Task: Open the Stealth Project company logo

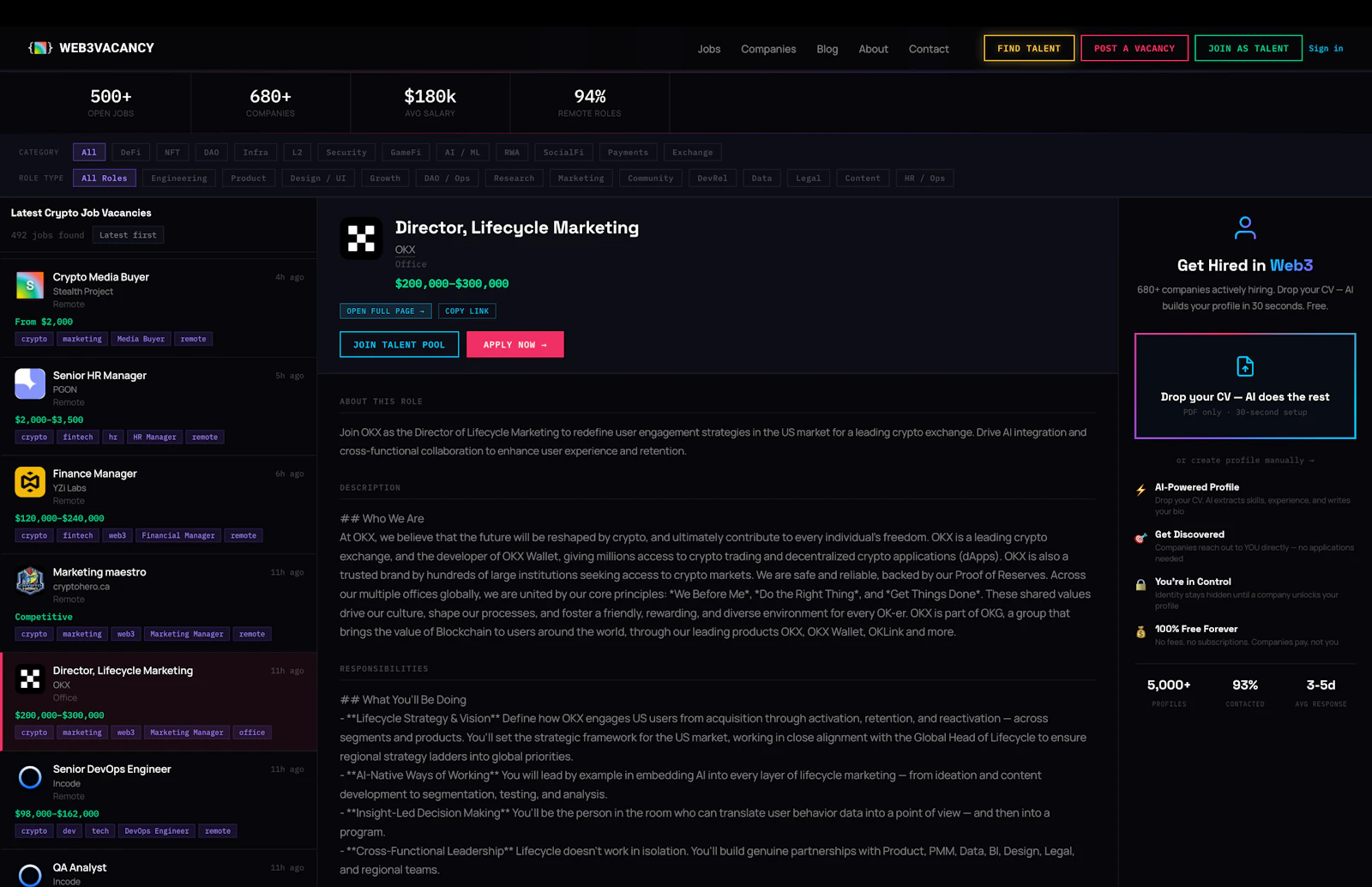Action: click(30, 285)
